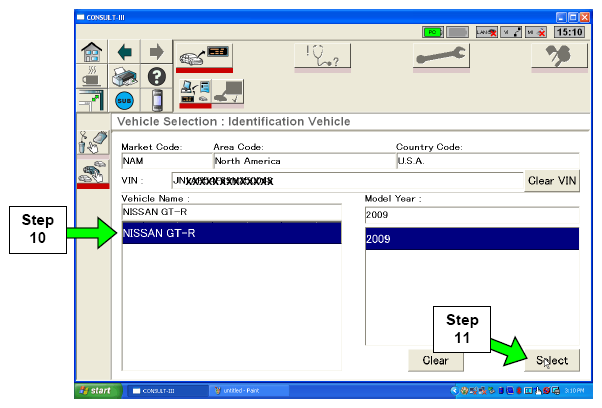This screenshot has height=408, width=602.
Task: Click the computer and screen sub-tab icon
Action: [x=211, y=95]
